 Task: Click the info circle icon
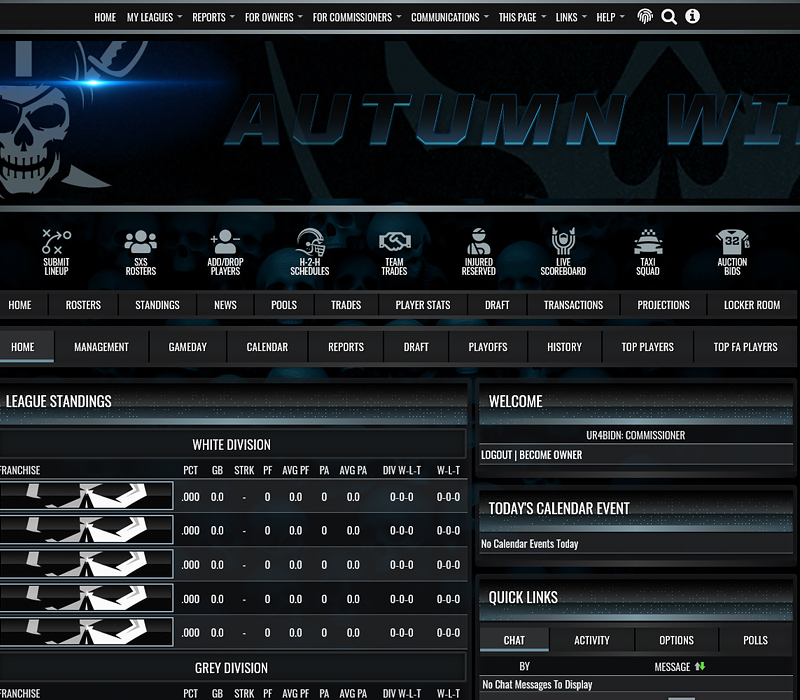click(x=692, y=16)
